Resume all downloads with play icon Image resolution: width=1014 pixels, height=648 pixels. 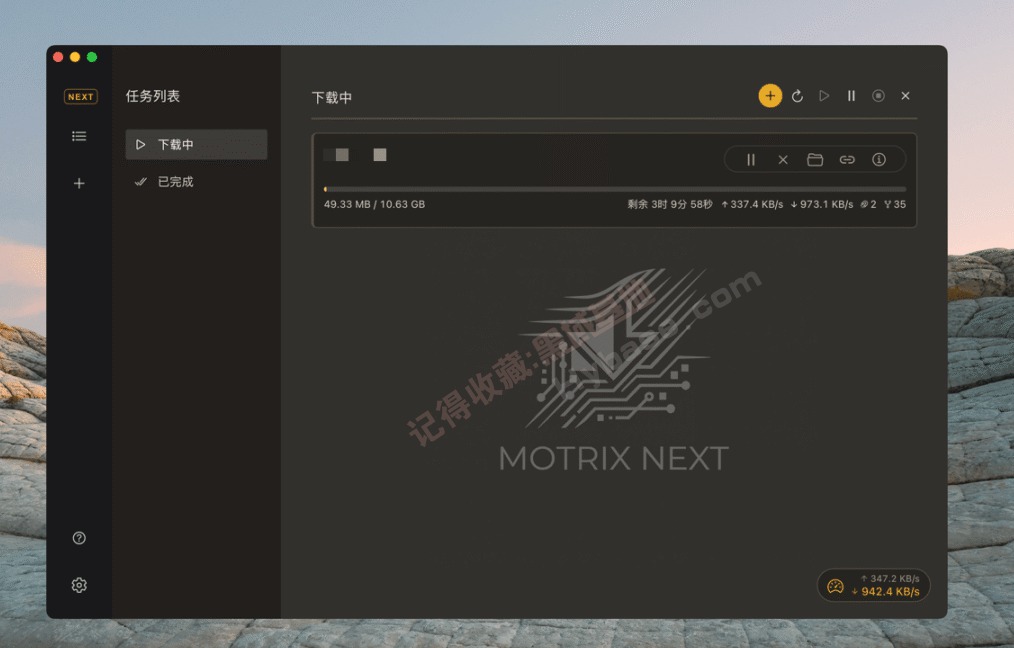tap(824, 96)
